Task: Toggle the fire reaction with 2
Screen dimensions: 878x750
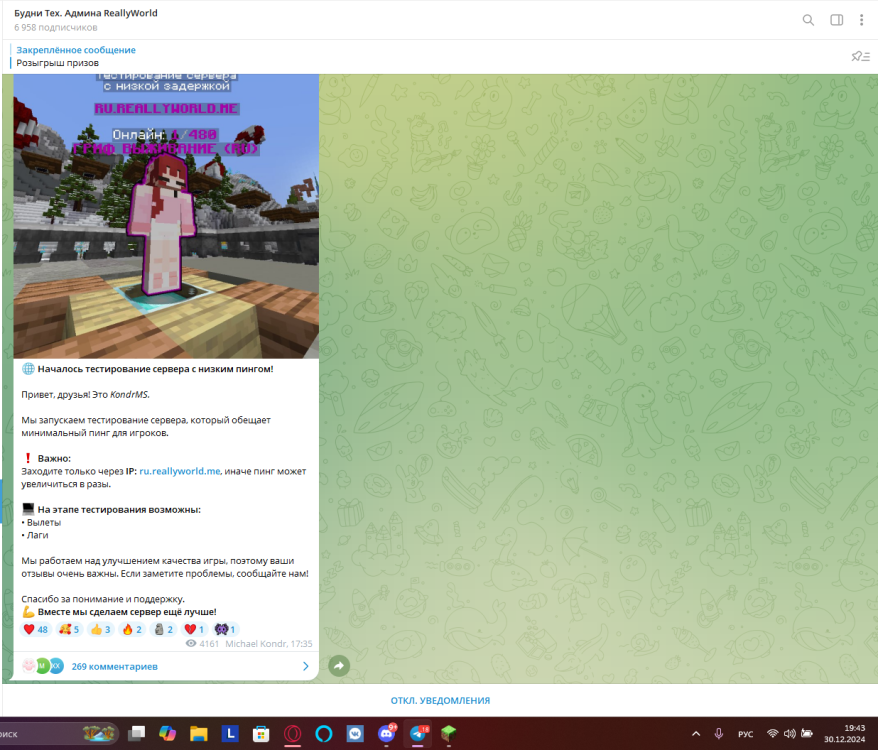Action: click(x=132, y=630)
